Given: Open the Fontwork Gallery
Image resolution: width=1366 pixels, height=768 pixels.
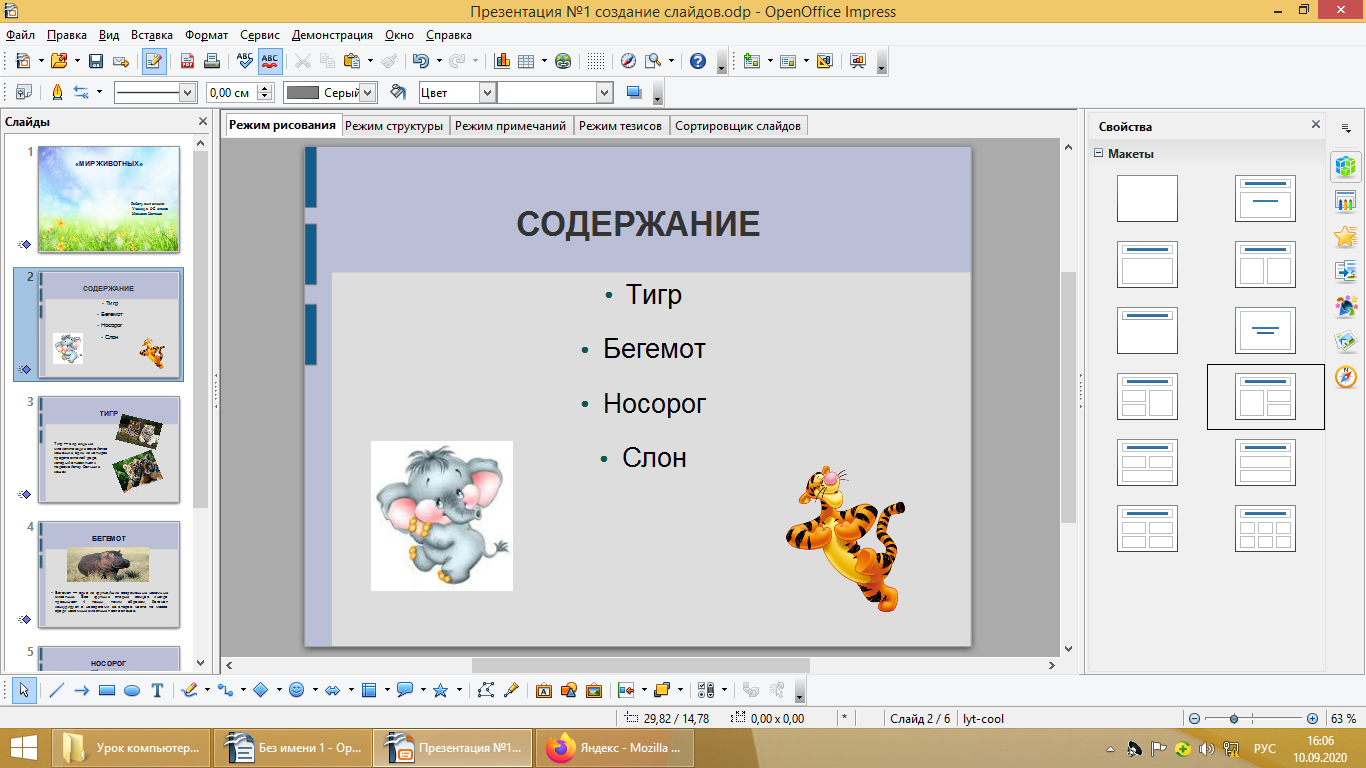Looking at the screenshot, I should [x=544, y=690].
